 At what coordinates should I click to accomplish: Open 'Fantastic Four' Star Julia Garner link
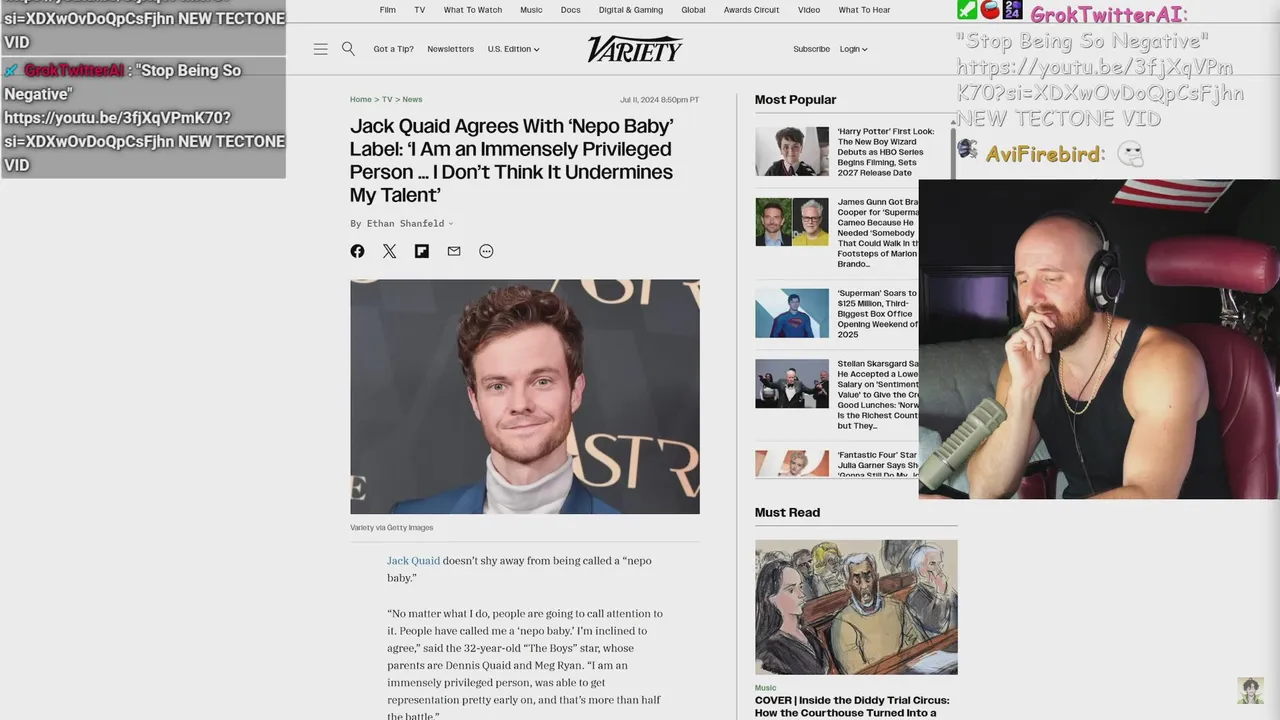[878, 465]
